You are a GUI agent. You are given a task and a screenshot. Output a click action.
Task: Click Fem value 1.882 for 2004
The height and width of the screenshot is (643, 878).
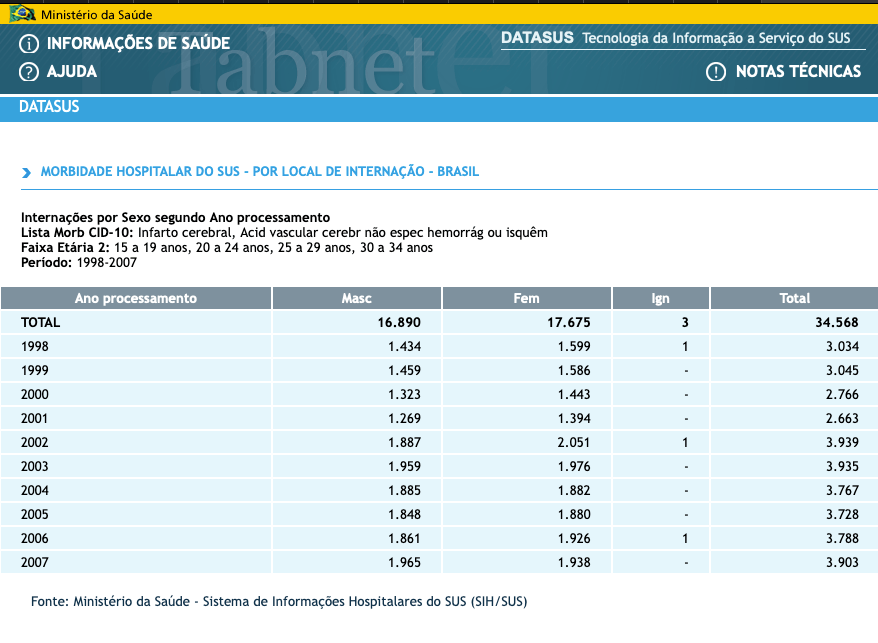(x=575, y=491)
